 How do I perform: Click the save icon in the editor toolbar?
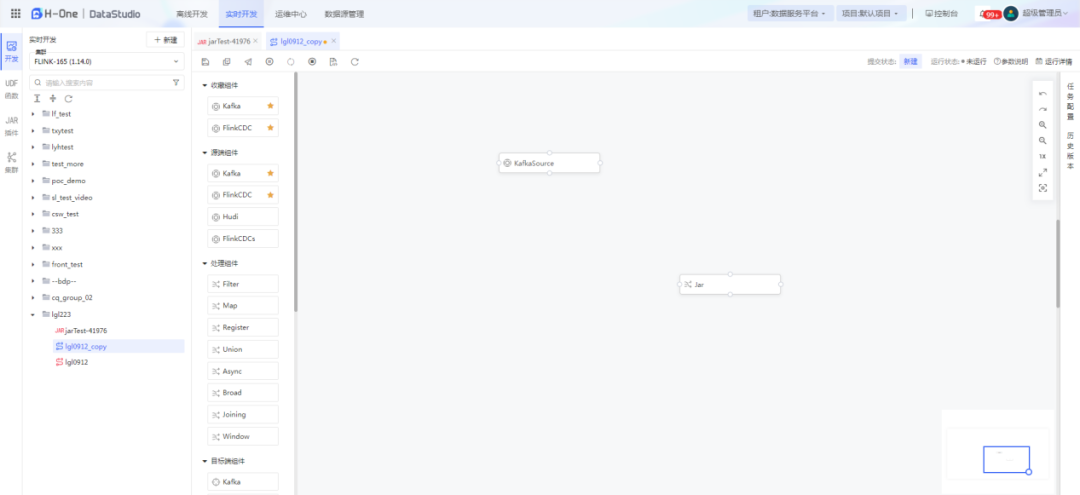(x=205, y=62)
